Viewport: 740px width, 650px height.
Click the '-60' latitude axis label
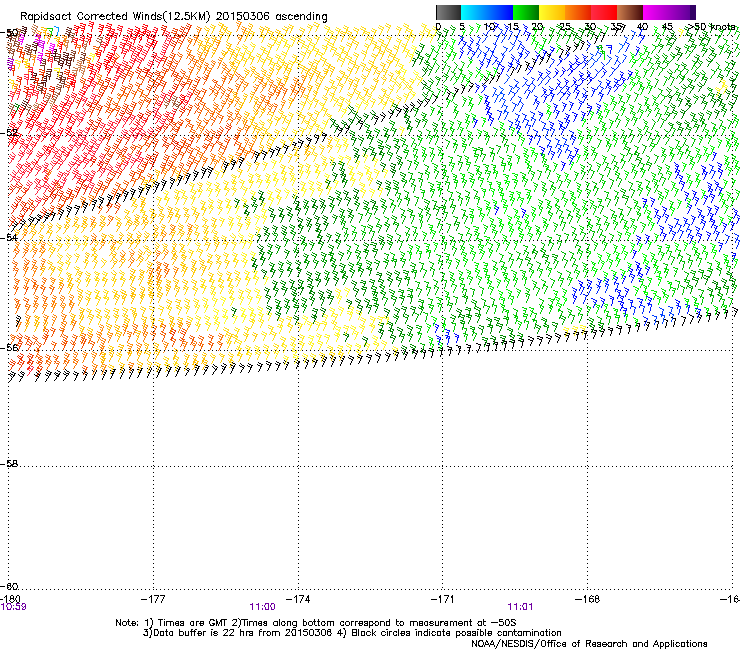(10, 586)
